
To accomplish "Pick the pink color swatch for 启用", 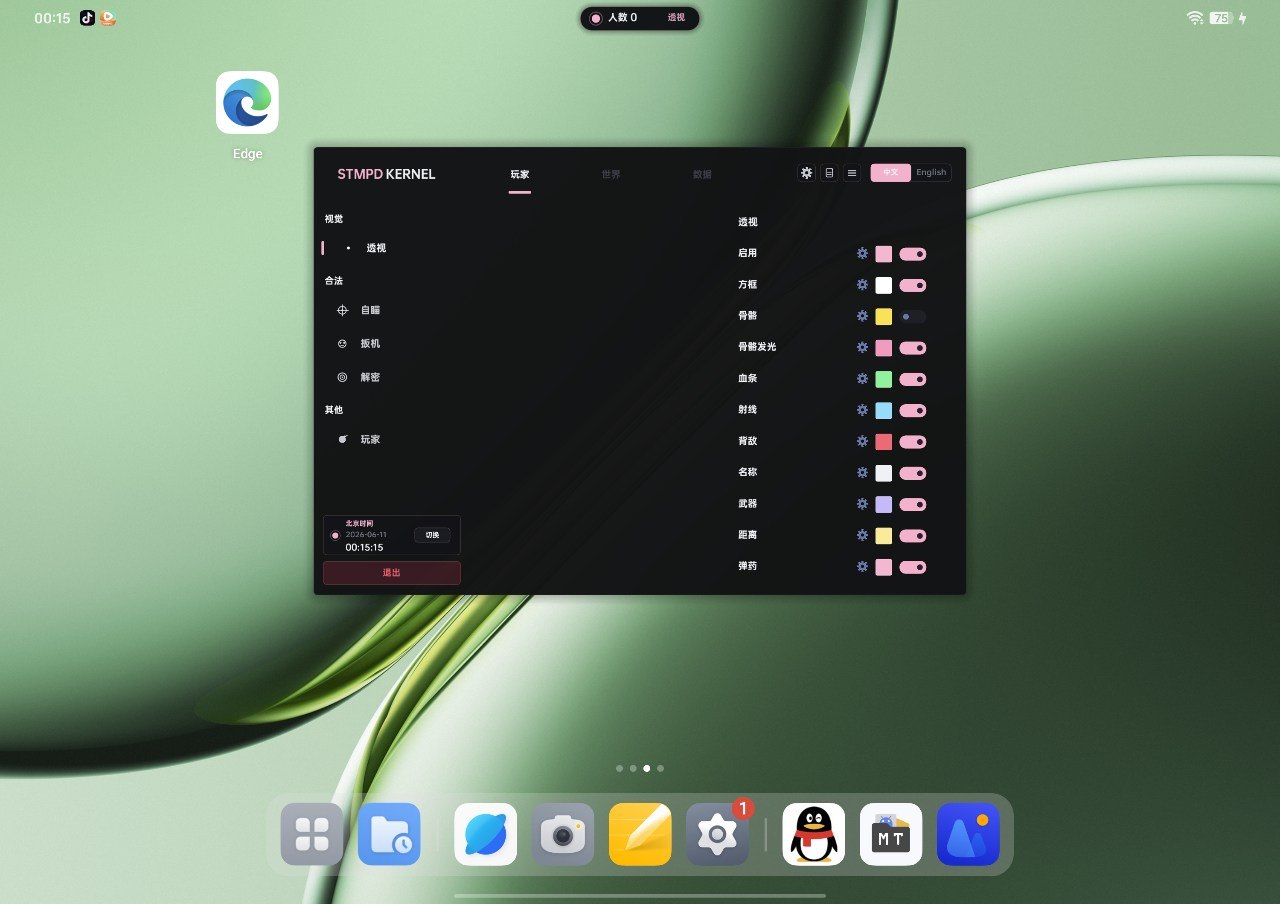I will [x=884, y=254].
